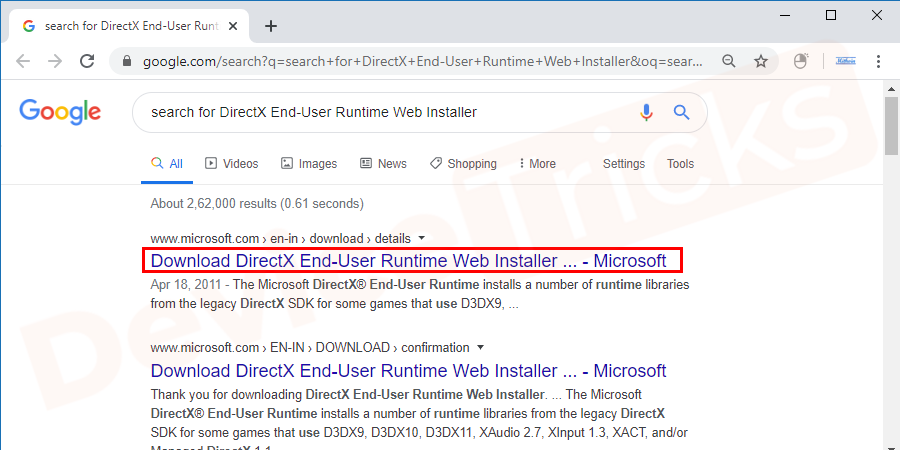
Task: Switch to News results
Action: [383, 164]
